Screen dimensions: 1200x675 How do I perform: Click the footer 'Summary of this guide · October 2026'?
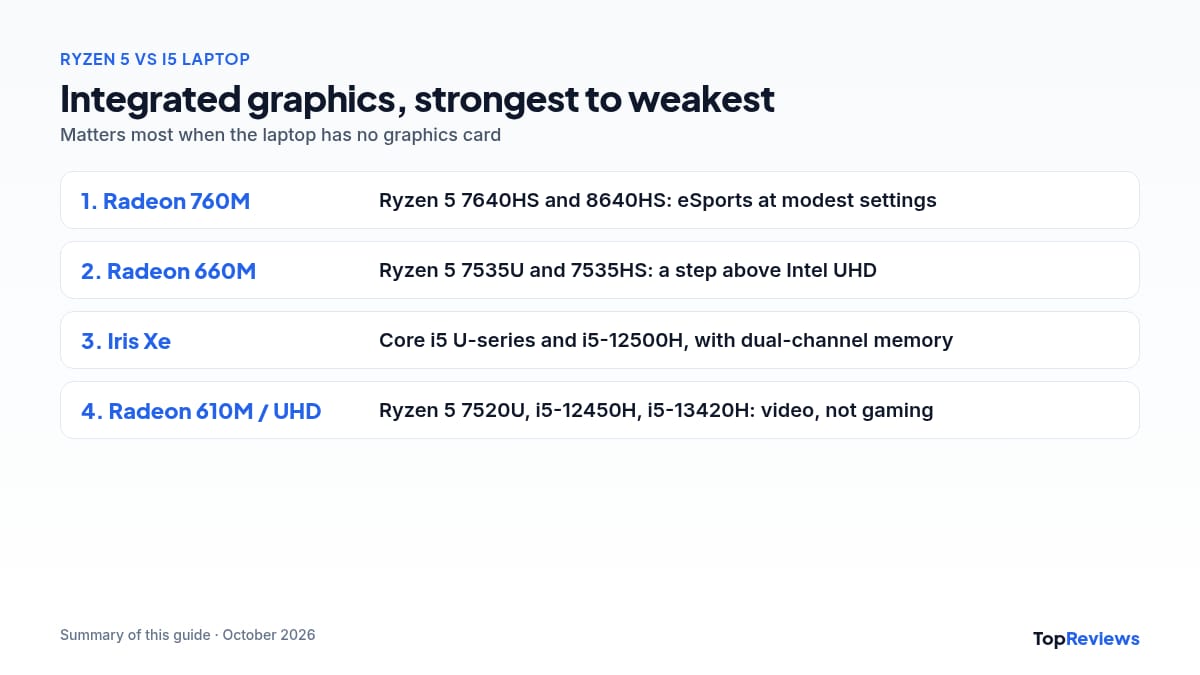(x=188, y=635)
